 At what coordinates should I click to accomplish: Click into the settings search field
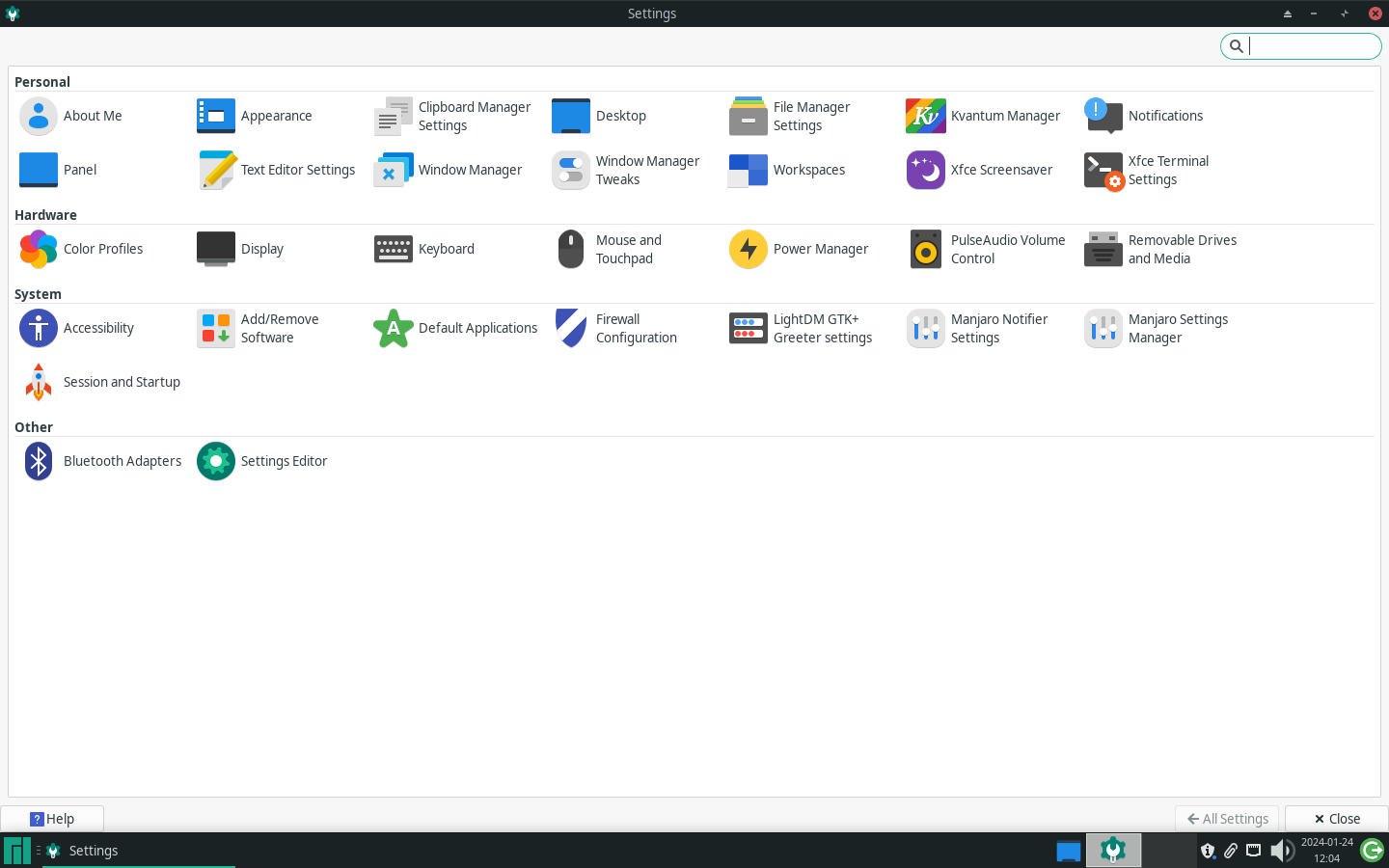1312,45
